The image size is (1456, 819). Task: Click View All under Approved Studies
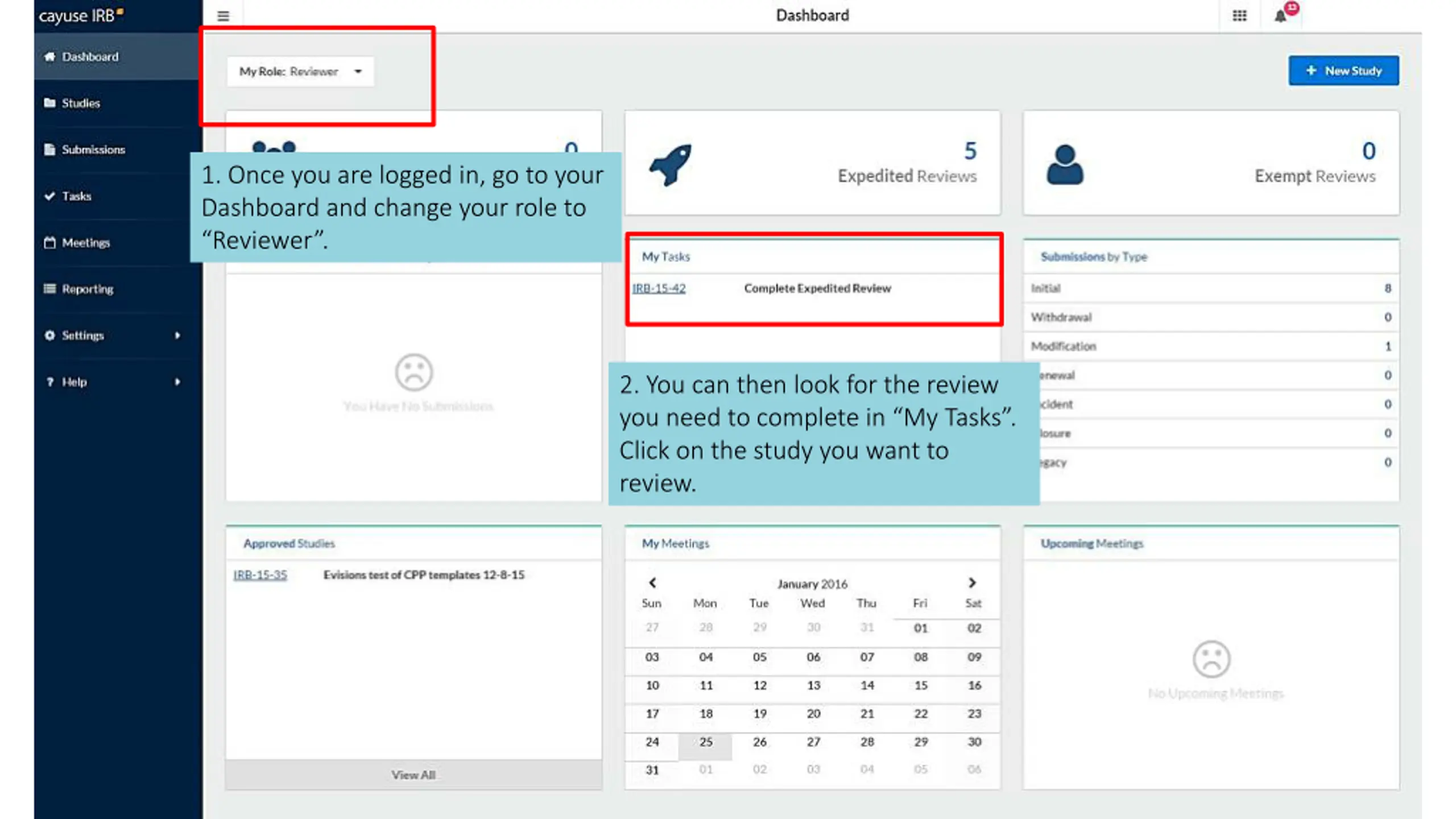413,775
